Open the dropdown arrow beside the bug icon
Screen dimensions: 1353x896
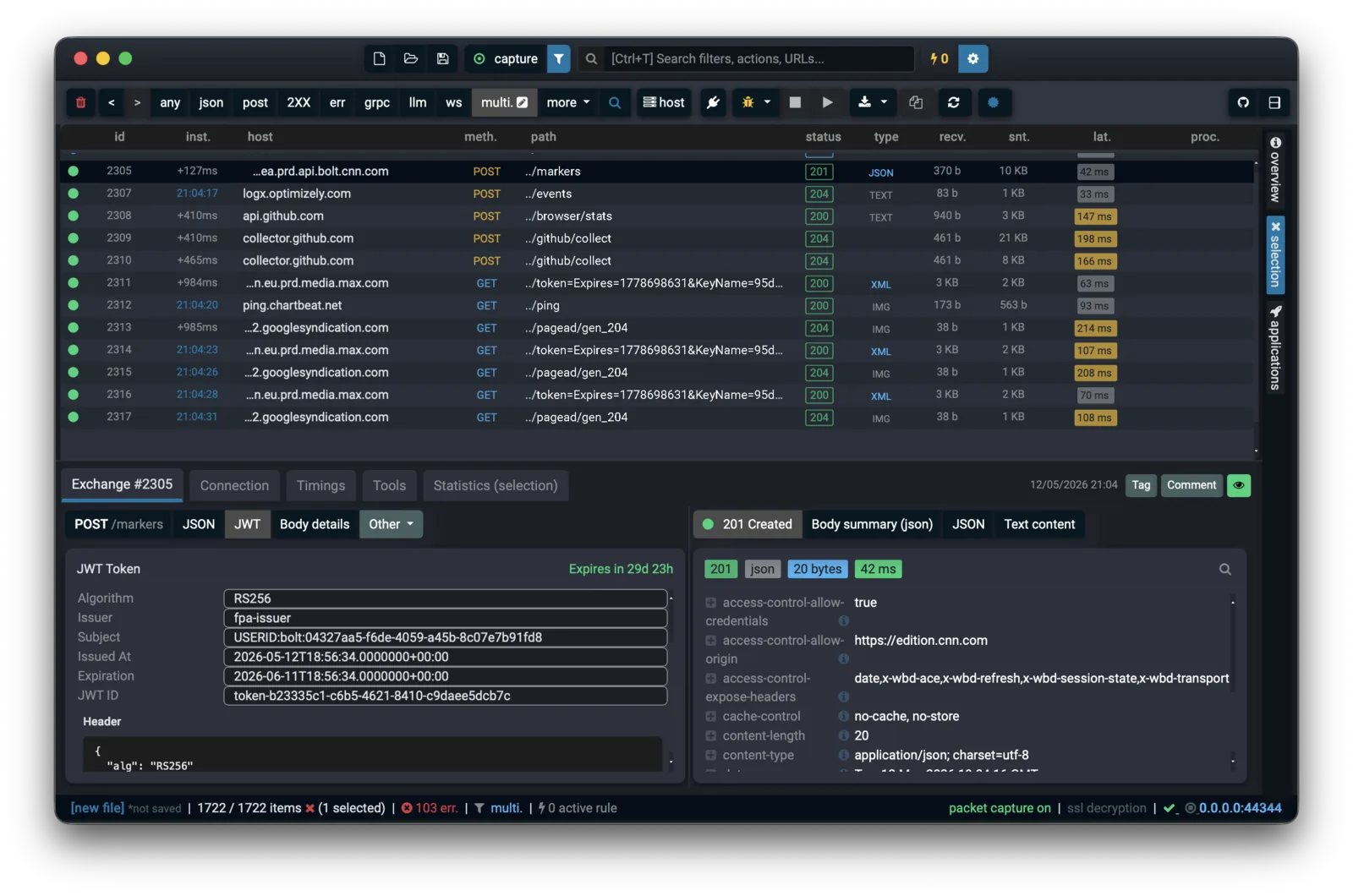[x=767, y=102]
